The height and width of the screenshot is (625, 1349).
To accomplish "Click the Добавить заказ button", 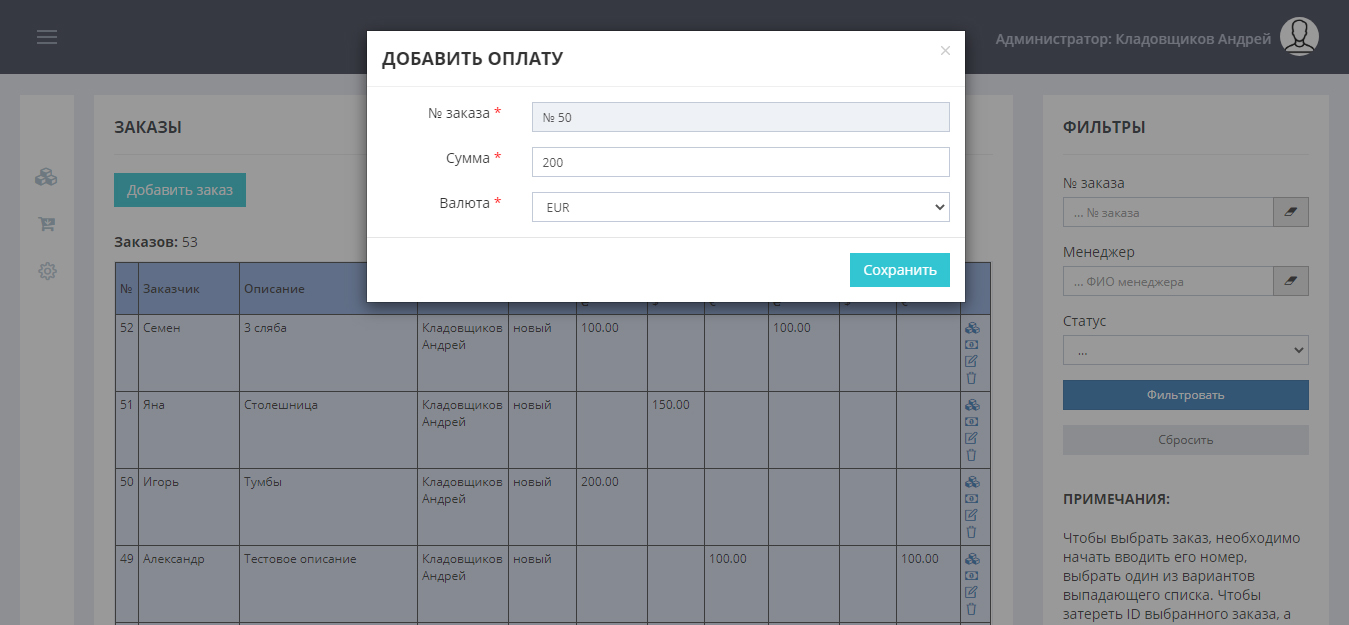I will coord(180,190).
